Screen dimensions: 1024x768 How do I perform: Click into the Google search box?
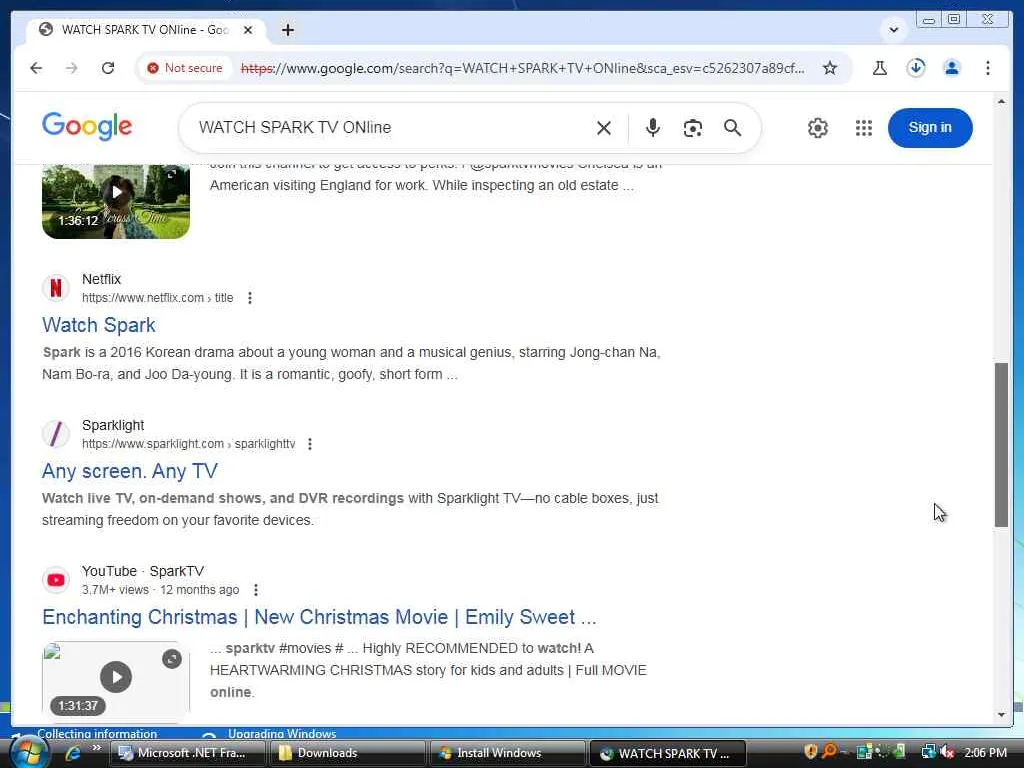(392, 127)
